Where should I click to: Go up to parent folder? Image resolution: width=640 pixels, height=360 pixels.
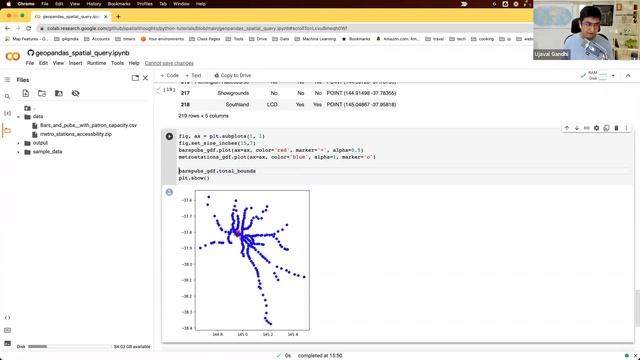pyautogui.click(x=28, y=108)
